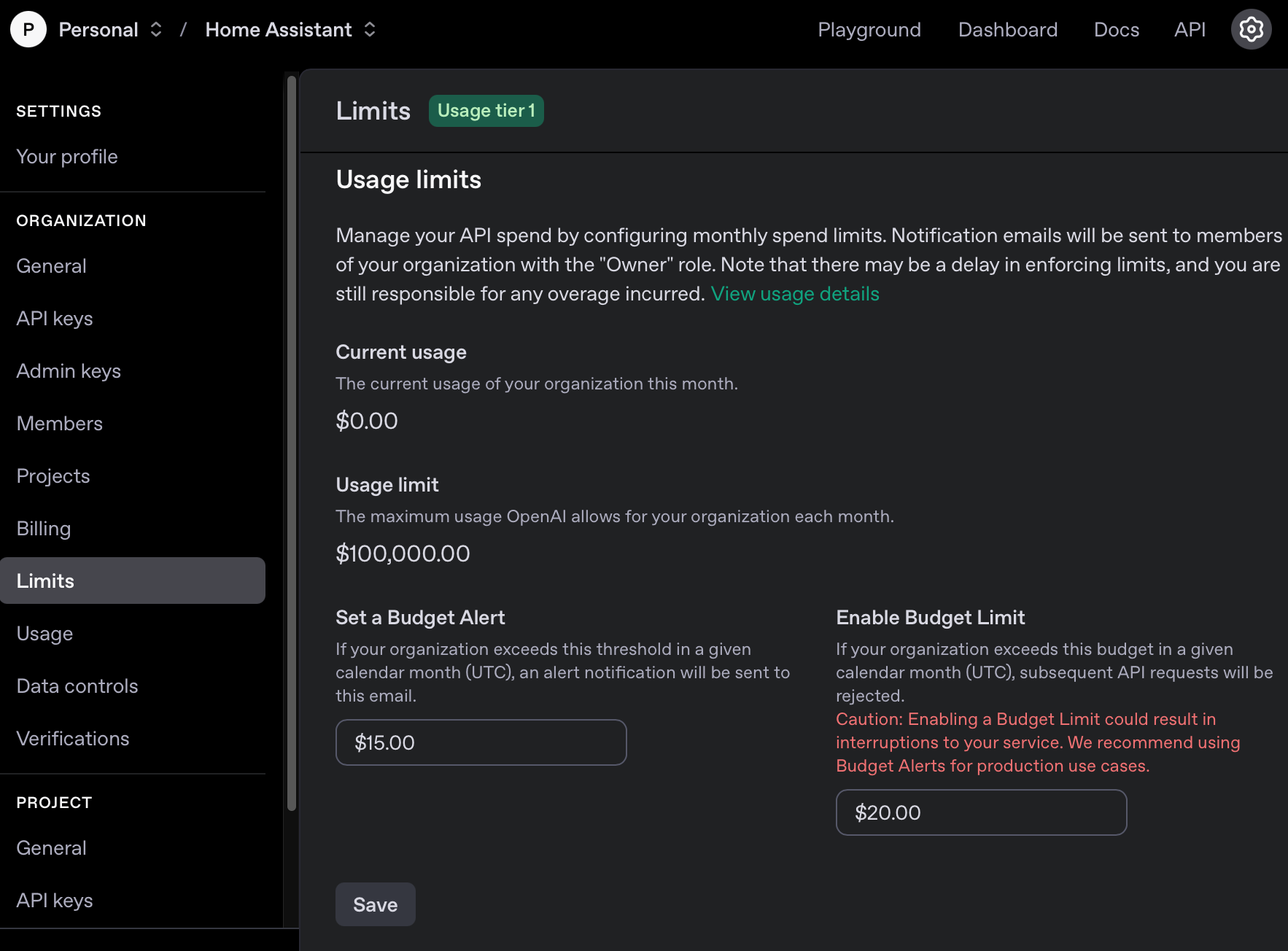Open the API reference
The height and width of the screenshot is (951, 1288).
coord(1189,30)
